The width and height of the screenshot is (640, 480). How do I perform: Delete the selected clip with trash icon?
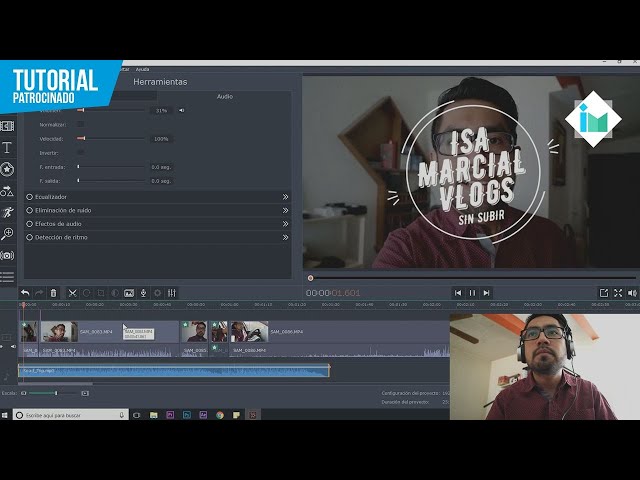point(53,293)
